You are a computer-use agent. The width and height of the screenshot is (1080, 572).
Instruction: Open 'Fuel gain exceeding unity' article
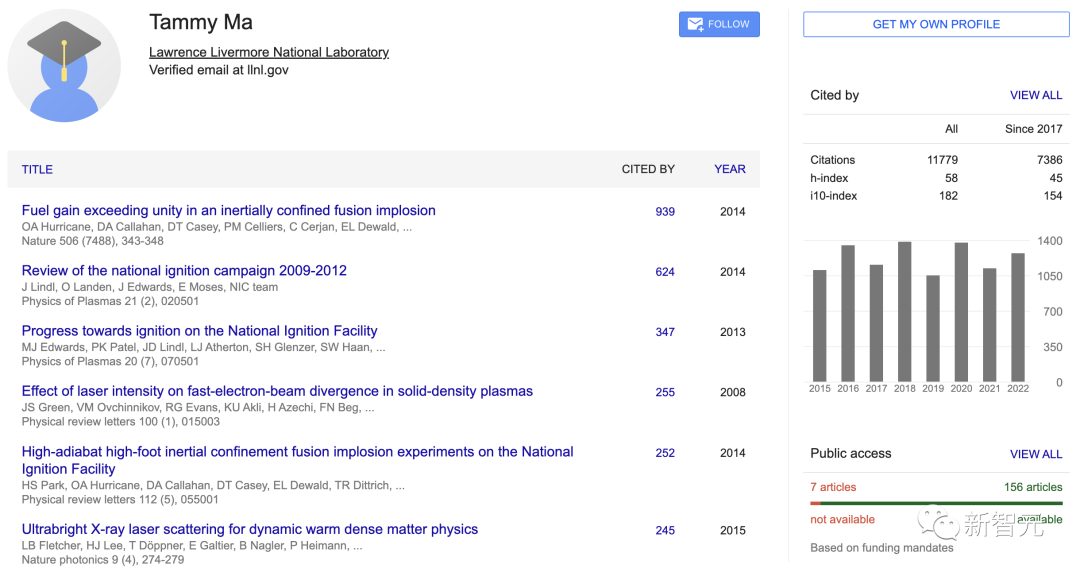coord(228,211)
